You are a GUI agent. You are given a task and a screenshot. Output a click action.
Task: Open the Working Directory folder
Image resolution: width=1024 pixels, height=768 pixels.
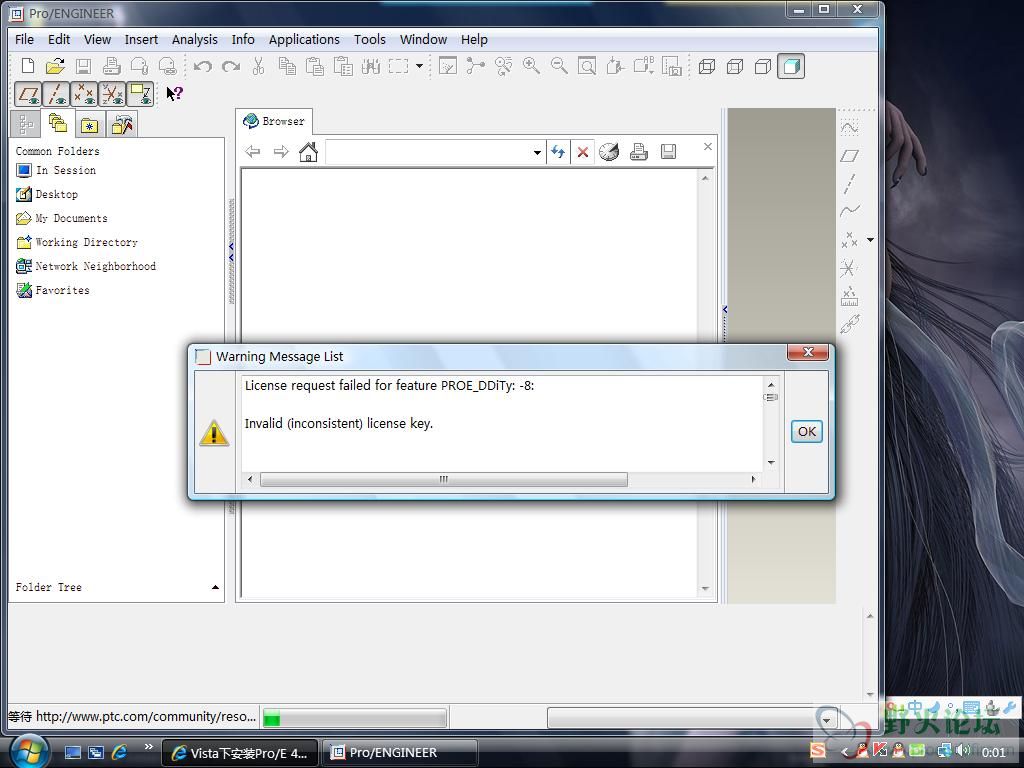pyautogui.click(x=77, y=242)
